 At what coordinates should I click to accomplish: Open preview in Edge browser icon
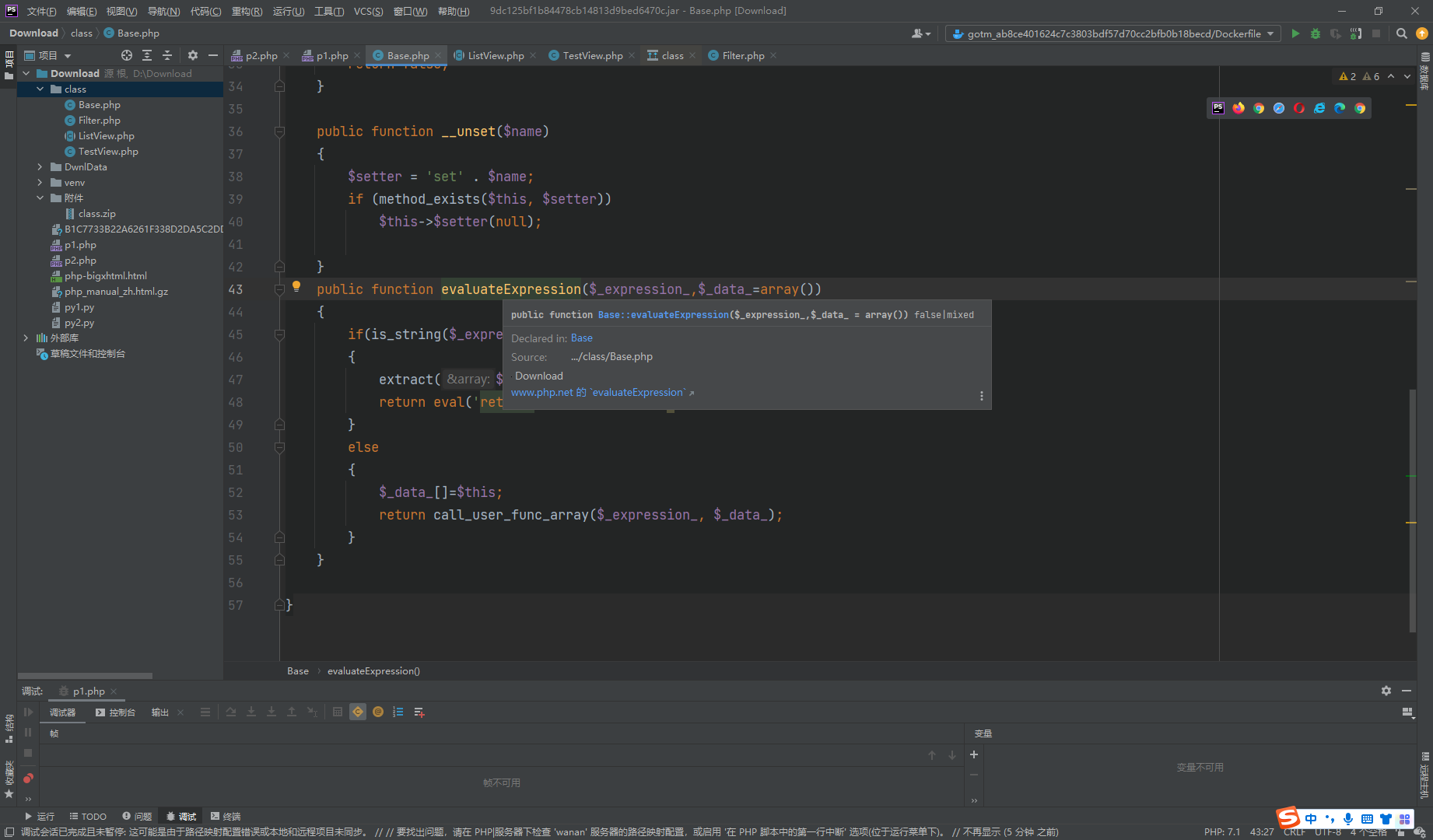[x=1340, y=108]
